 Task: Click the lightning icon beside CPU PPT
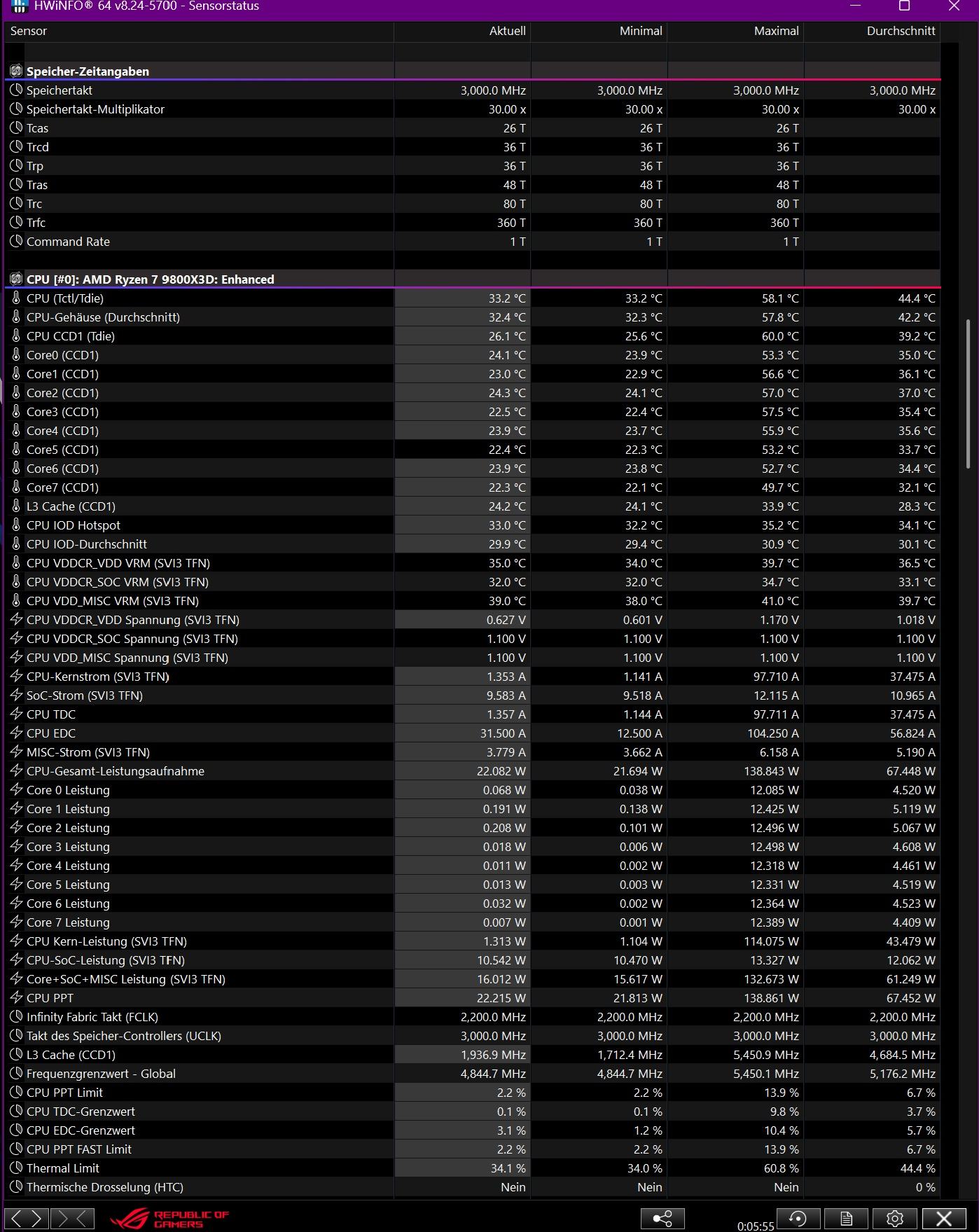click(16, 998)
